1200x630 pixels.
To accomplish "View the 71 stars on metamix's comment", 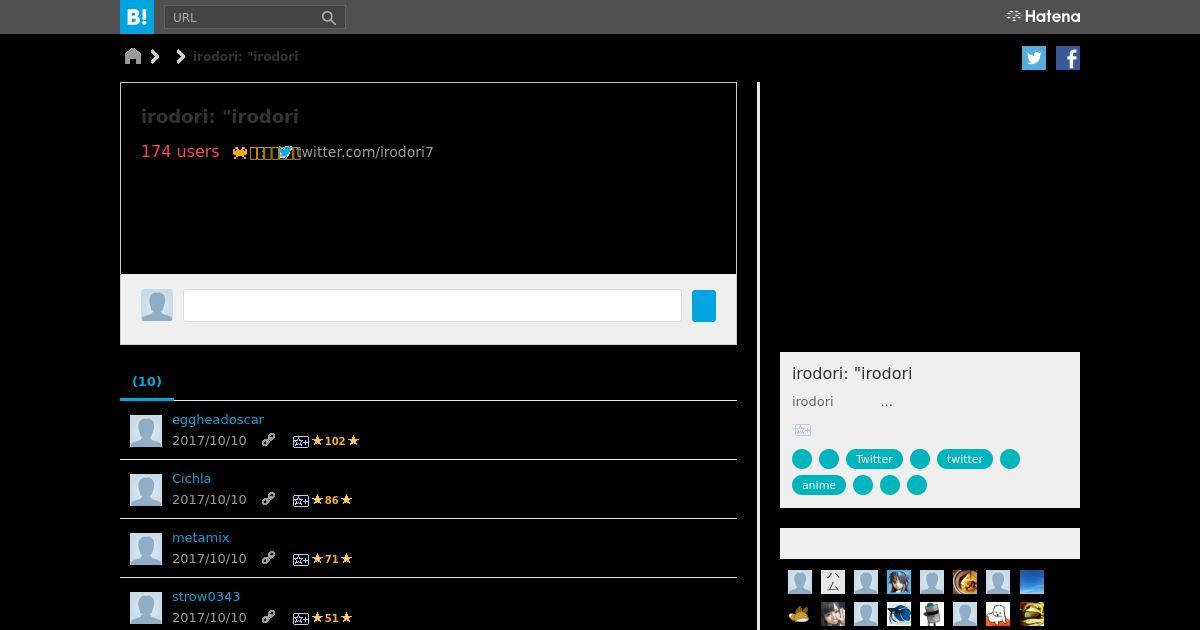I will [332, 558].
